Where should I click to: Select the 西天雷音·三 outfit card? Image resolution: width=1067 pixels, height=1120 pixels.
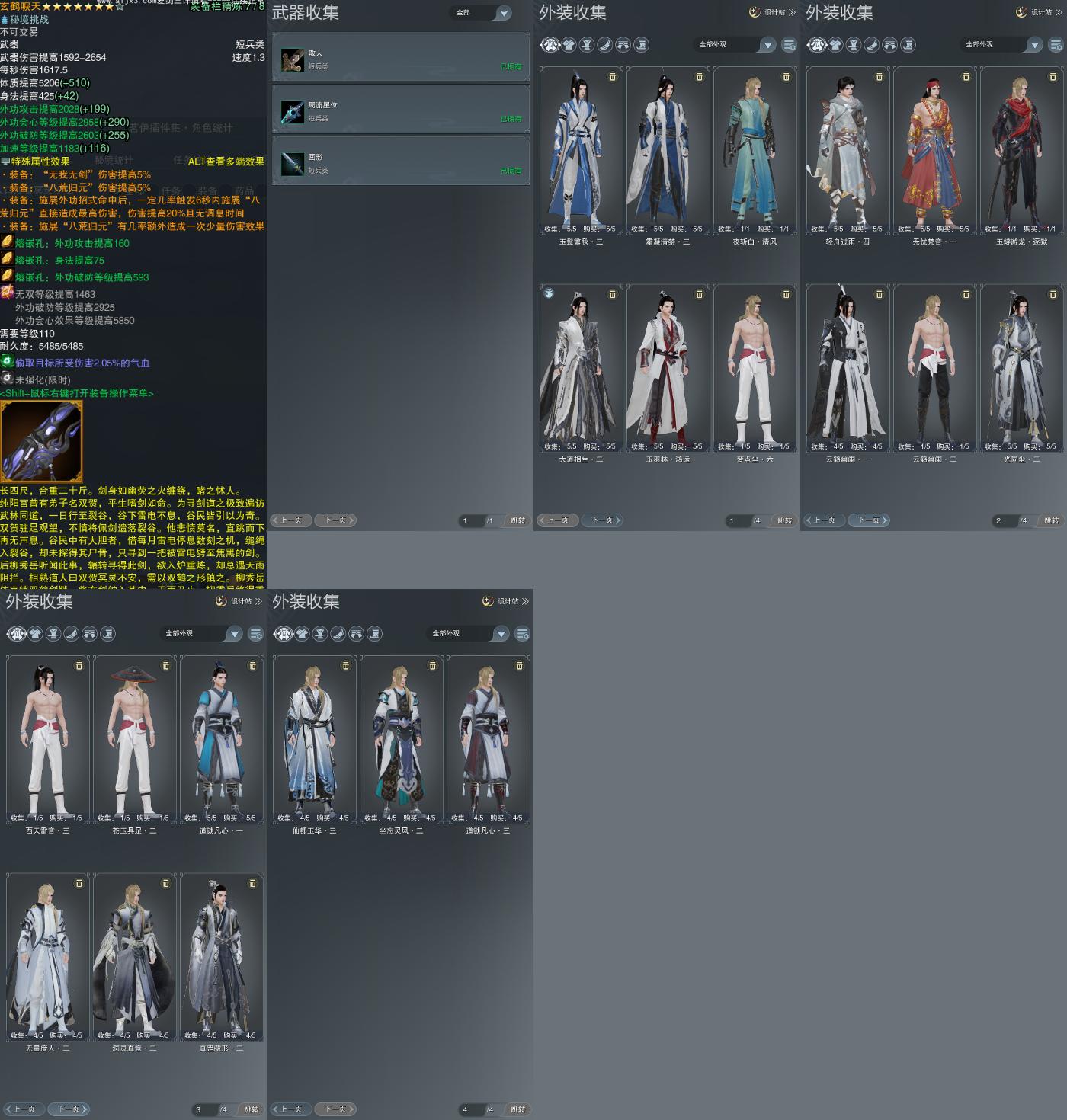[48, 740]
